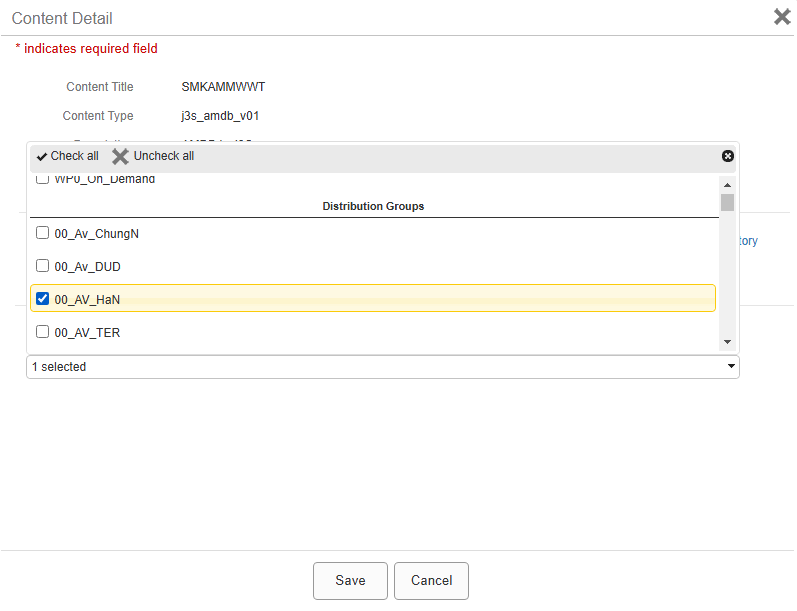Toggle the partially visible WP0_On_Demand checkbox
Image resolution: width=797 pixels, height=611 pixels.
pos(43,180)
